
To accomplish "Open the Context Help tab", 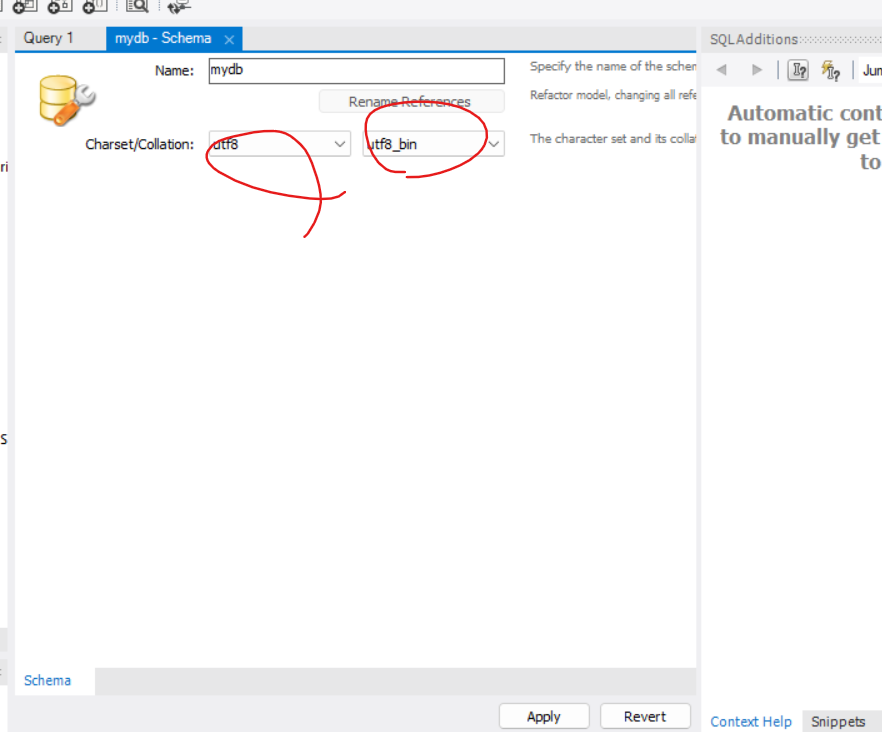I will (x=751, y=721).
